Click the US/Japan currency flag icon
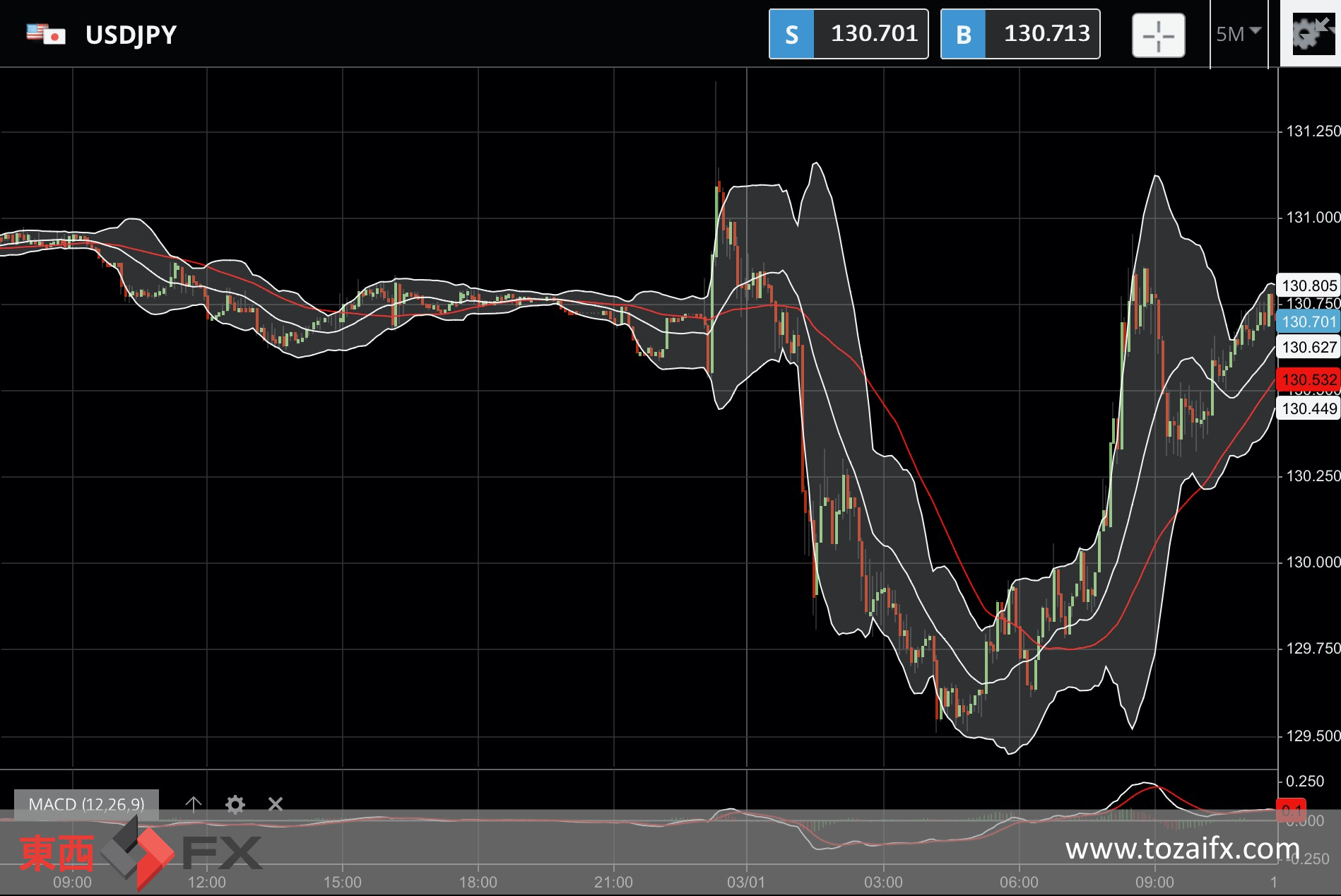This screenshot has width=1341, height=896. [46, 34]
